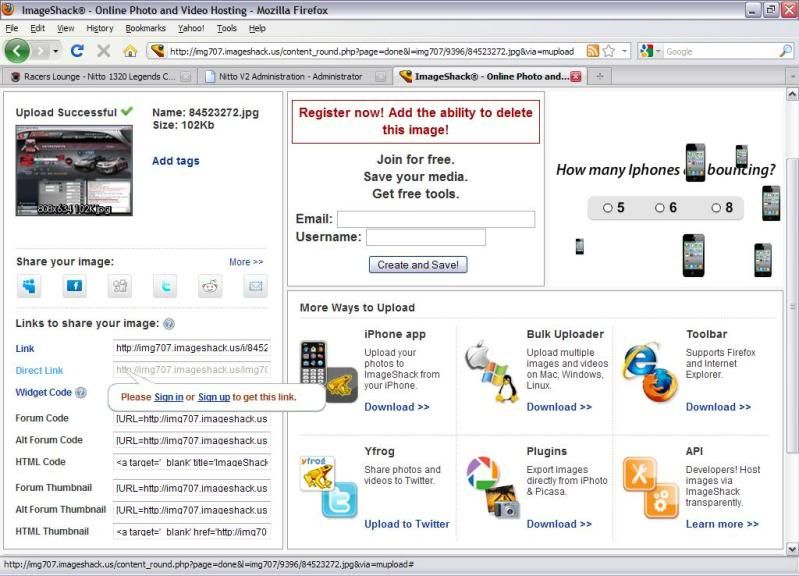799x576 pixels.
Task: Click the Home toolbar button
Action: (130, 51)
